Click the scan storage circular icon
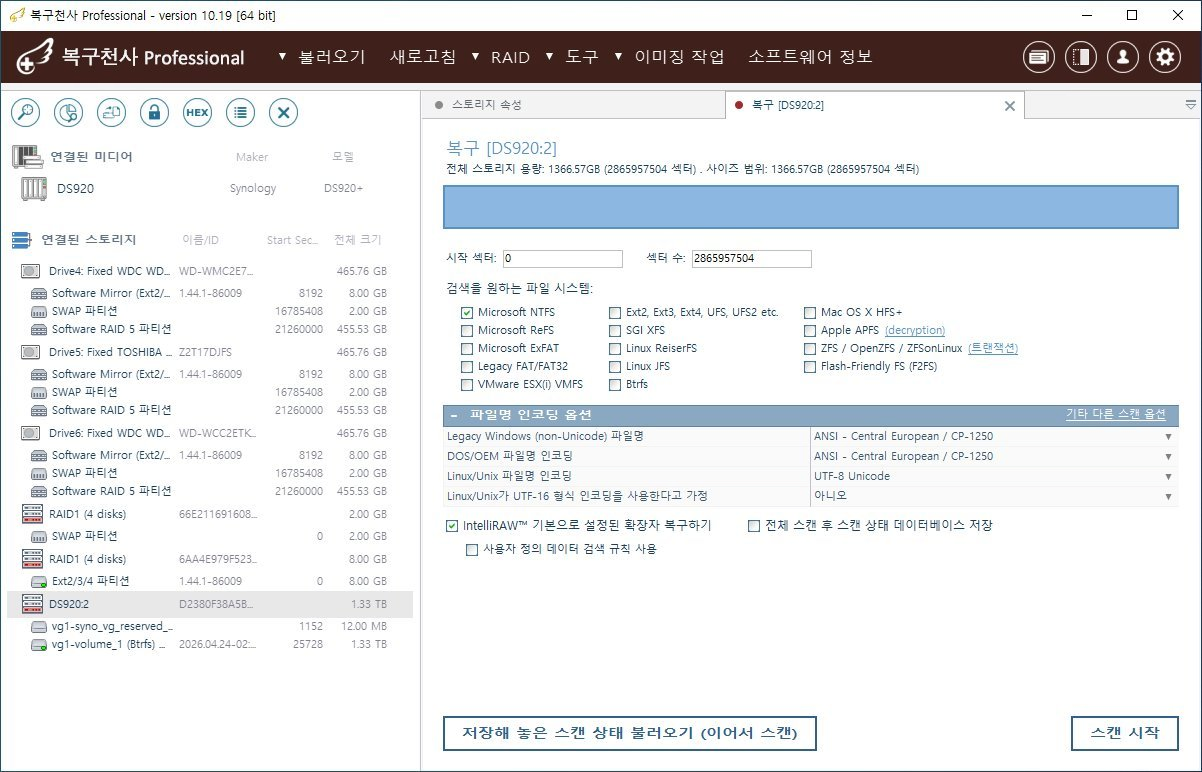The width and height of the screenshot is (1202, 772). 68,113
